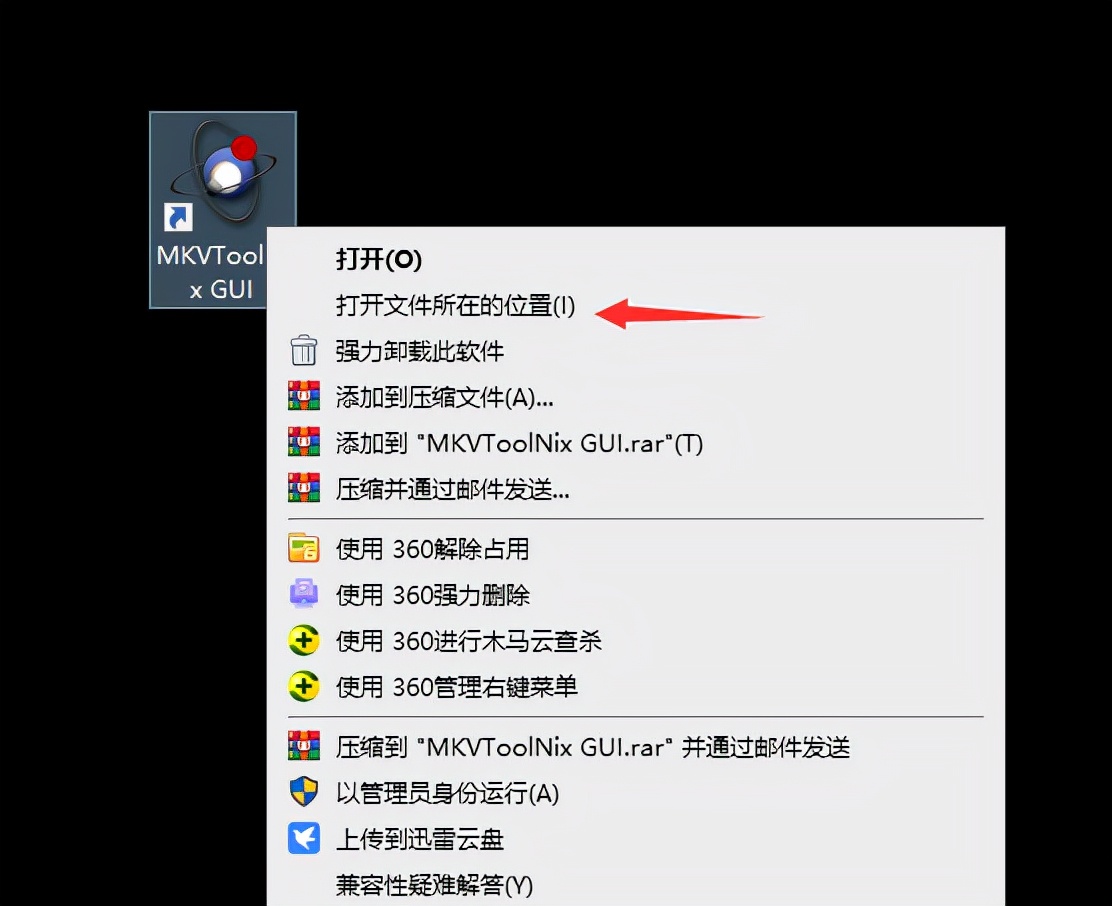1112x906 pixels.
Task: Choose 兼容性疑难解答(Y) from the menu
Action: [434, 885]
